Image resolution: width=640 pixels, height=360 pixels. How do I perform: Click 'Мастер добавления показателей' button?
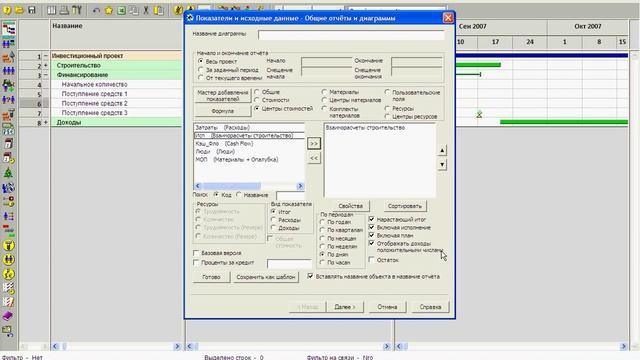222,96
